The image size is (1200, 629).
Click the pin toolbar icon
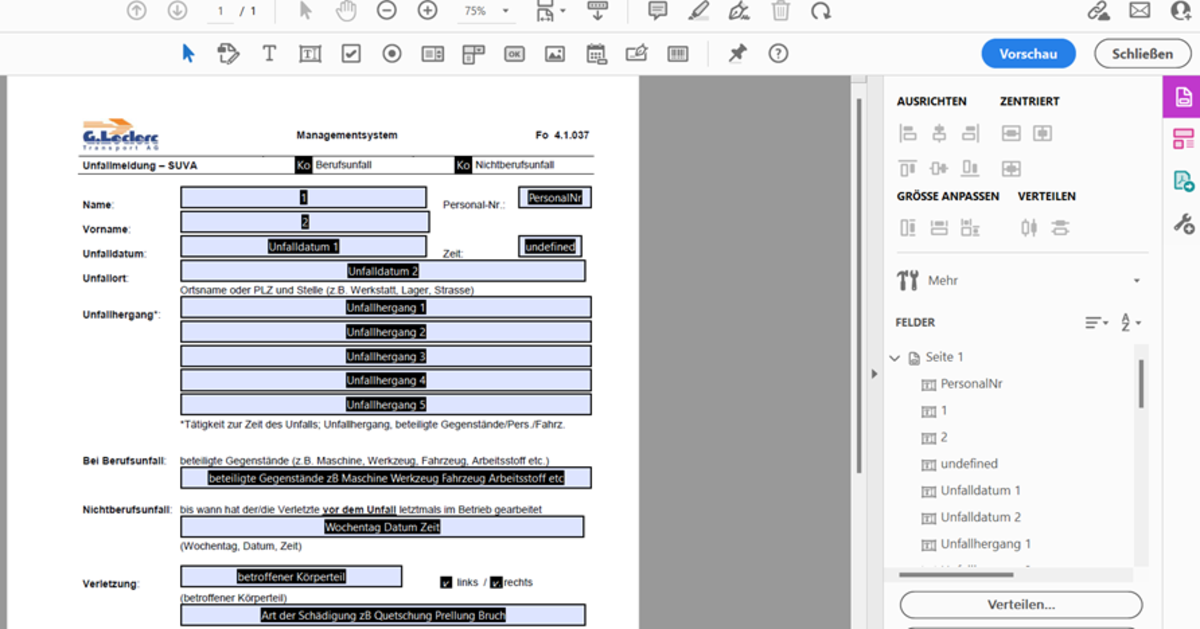(x=737, y=54)
